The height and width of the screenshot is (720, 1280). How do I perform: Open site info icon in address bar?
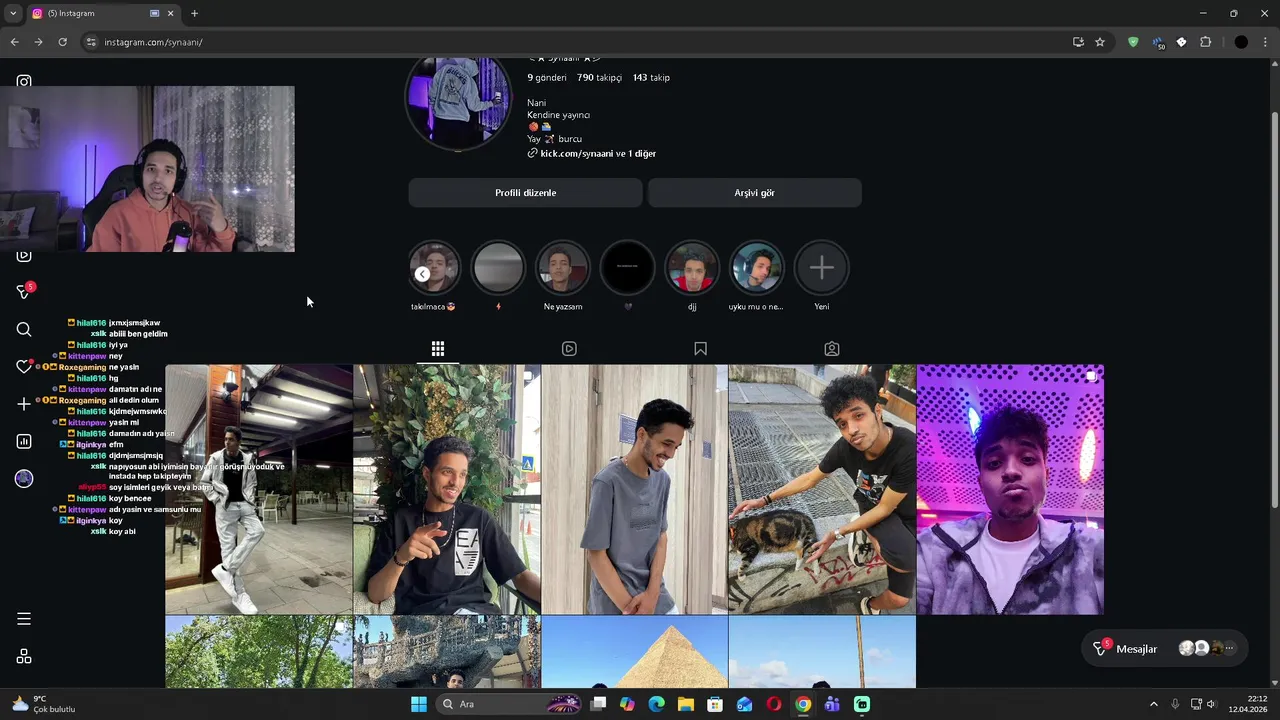(x=91, y=42)
